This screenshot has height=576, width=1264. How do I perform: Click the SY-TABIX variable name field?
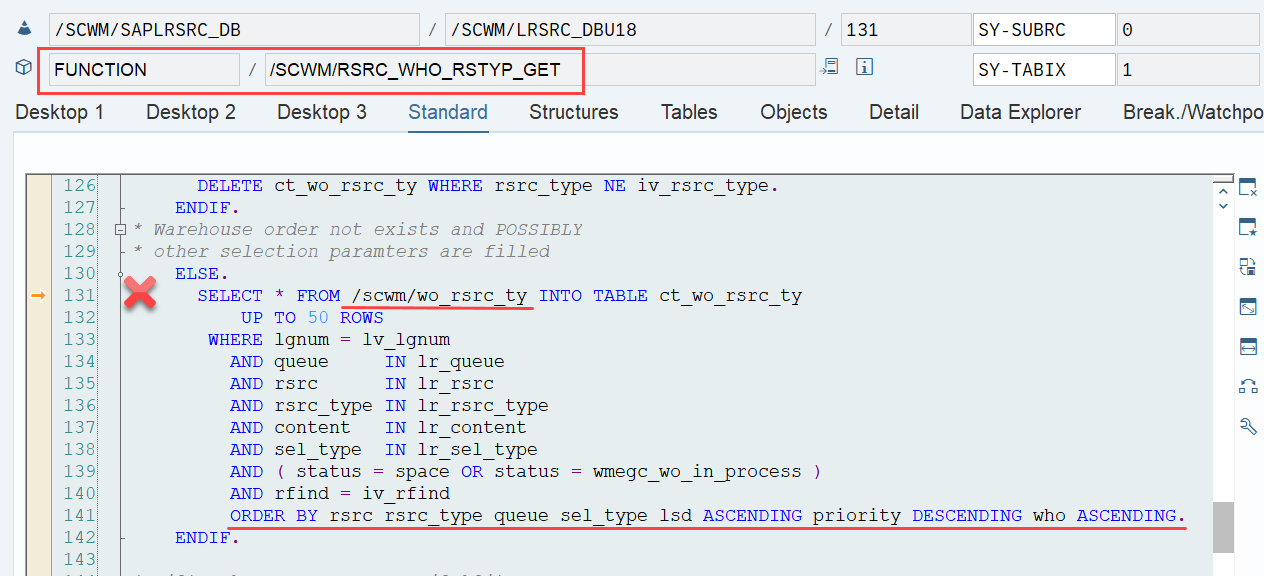1044,70
